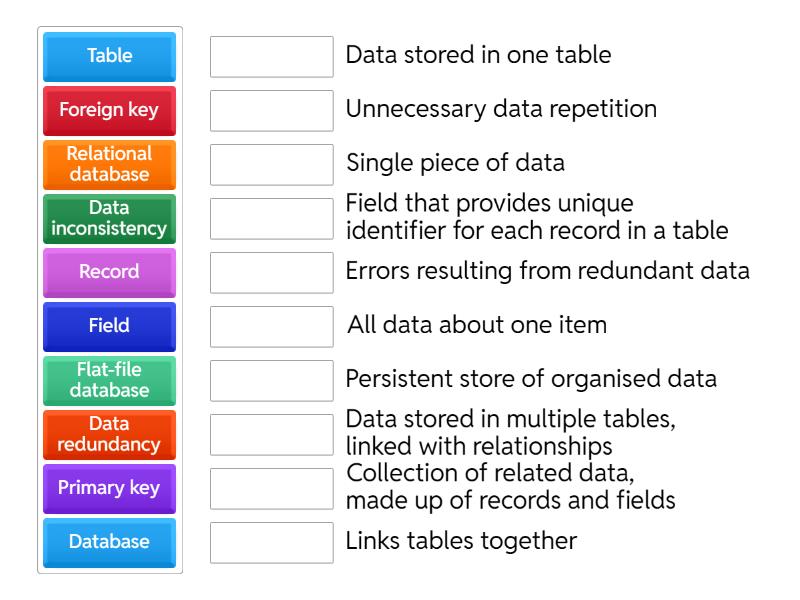800x600 pixels.
Task: Choose the Data redundancy tile
Action: pos(109,435)
